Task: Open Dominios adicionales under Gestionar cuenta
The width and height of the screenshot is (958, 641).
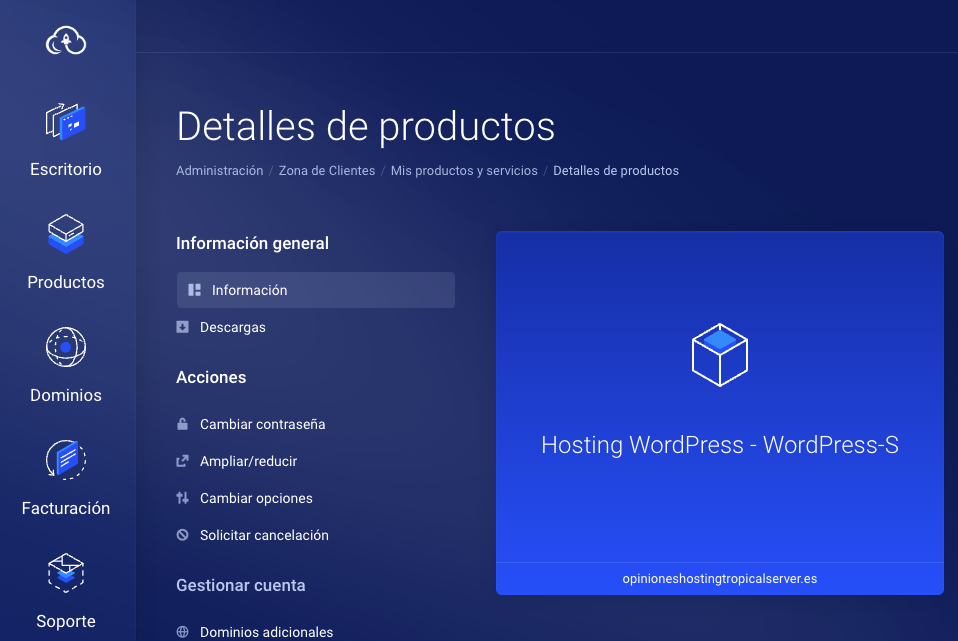Action: point(266,632)
